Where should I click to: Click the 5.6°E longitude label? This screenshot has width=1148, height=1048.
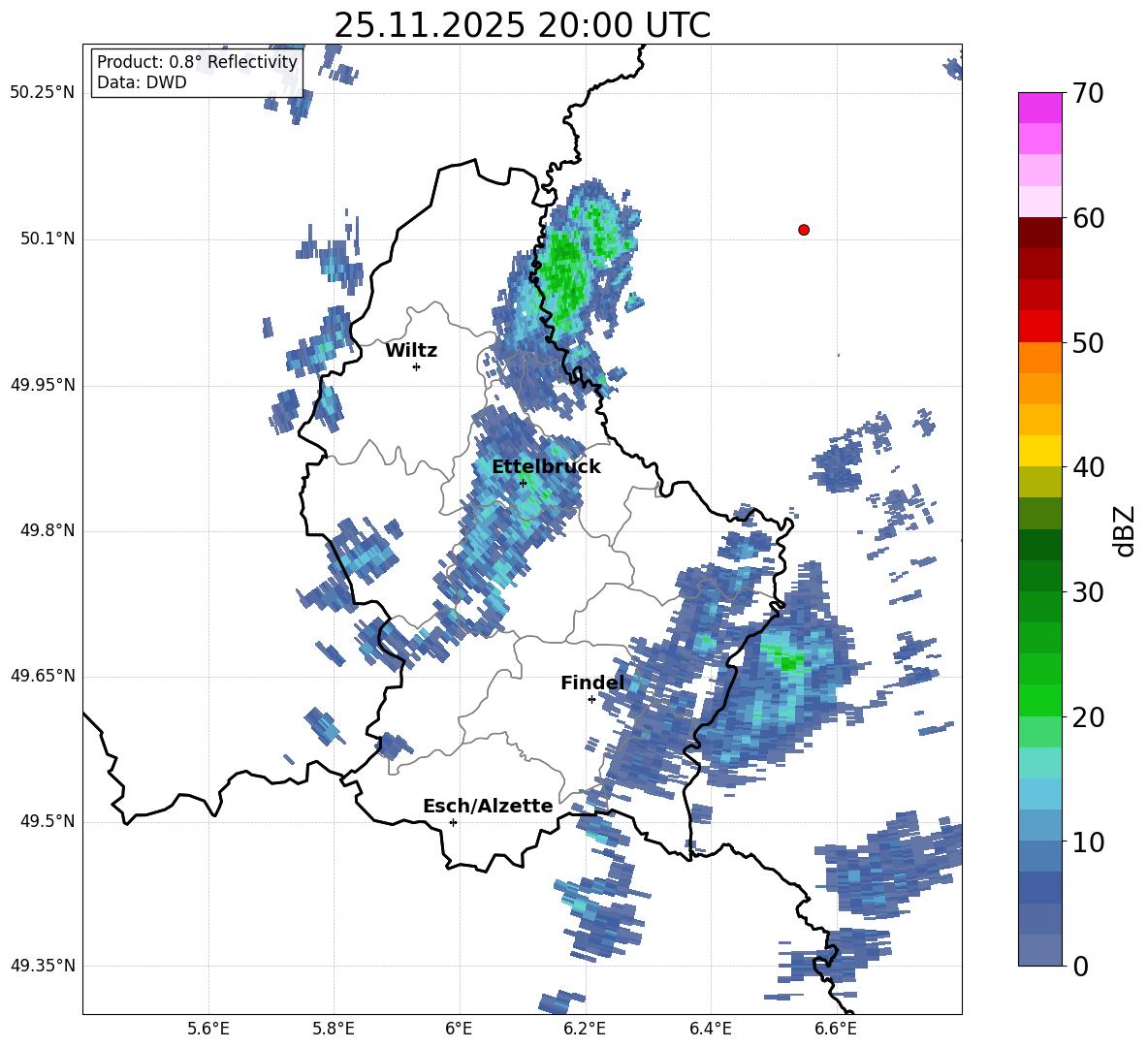pos(208,1029)
